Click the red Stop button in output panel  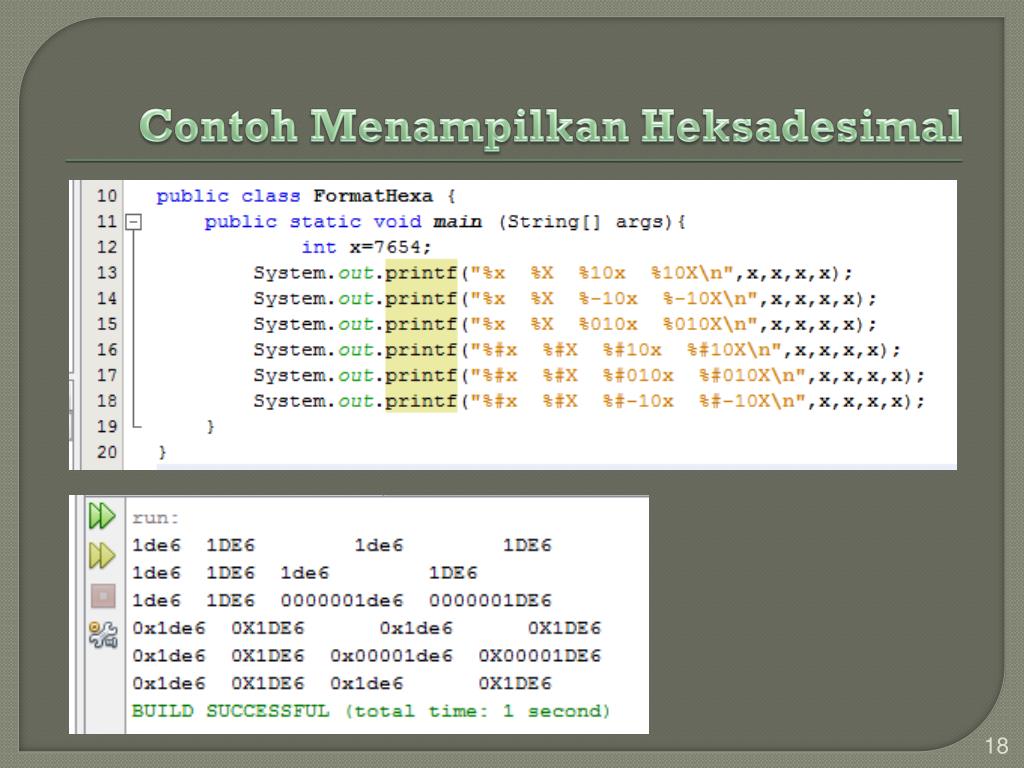pyautogui.click(x=103, y=596)
